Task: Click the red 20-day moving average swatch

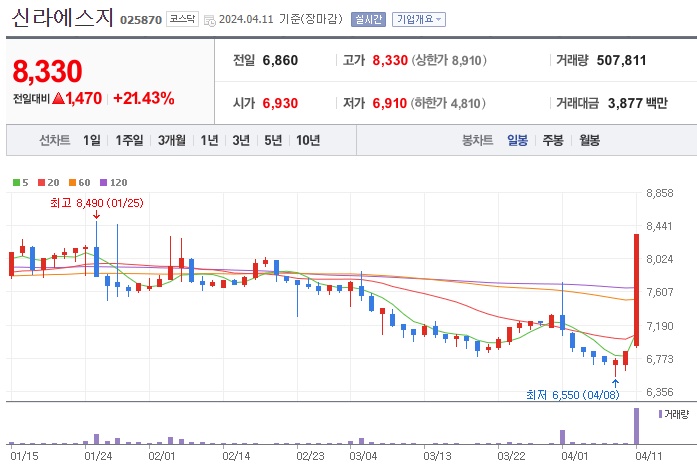Action: pyautogui.click(x=41, y=182)
